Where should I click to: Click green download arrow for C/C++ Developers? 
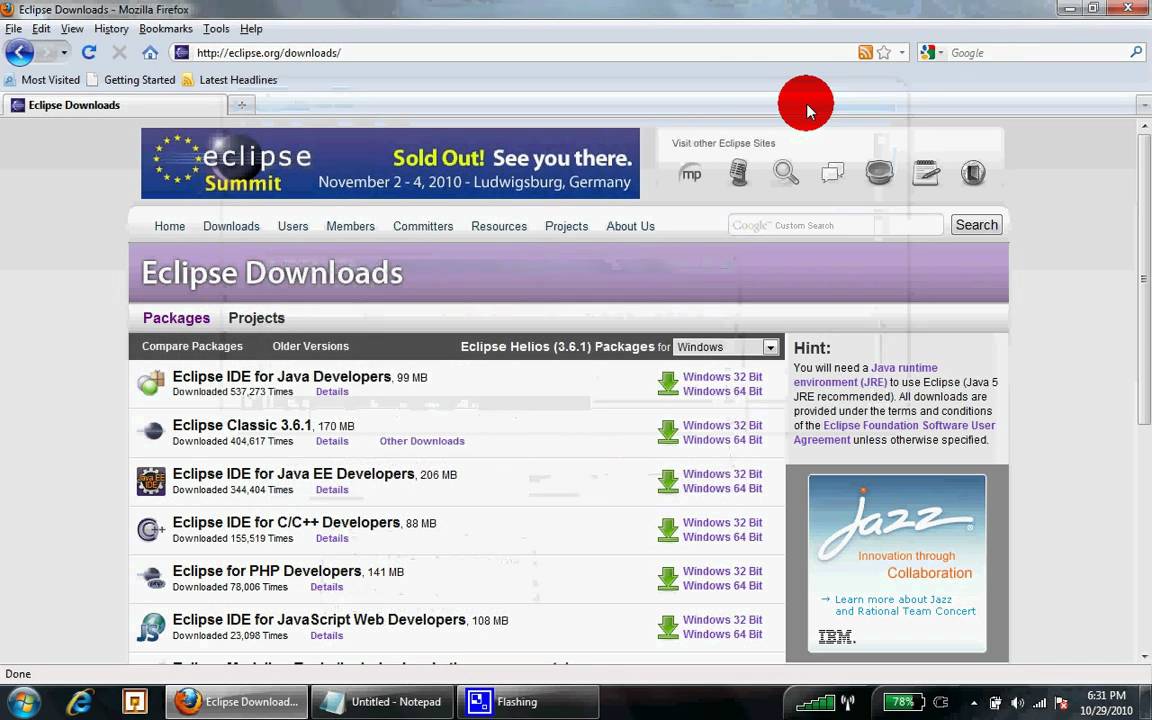[x=668, y=530]
